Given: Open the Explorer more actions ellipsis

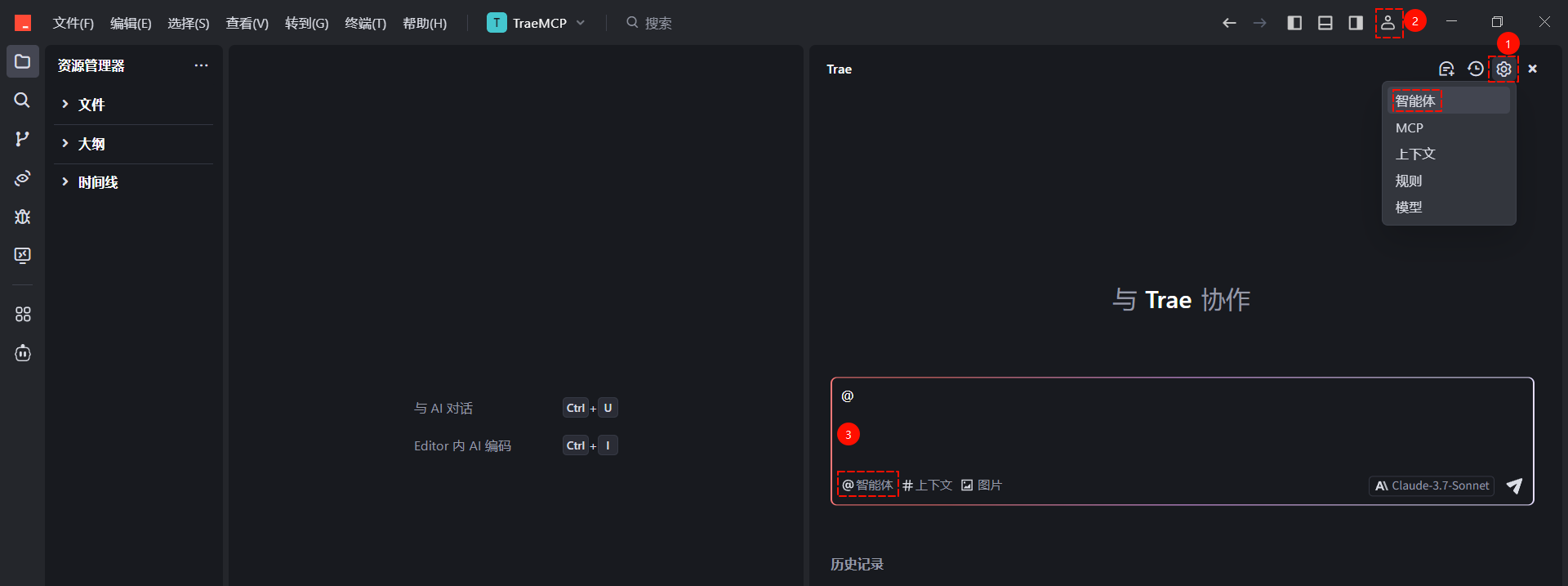Looking at the screenshot, I should pos(201,65).
